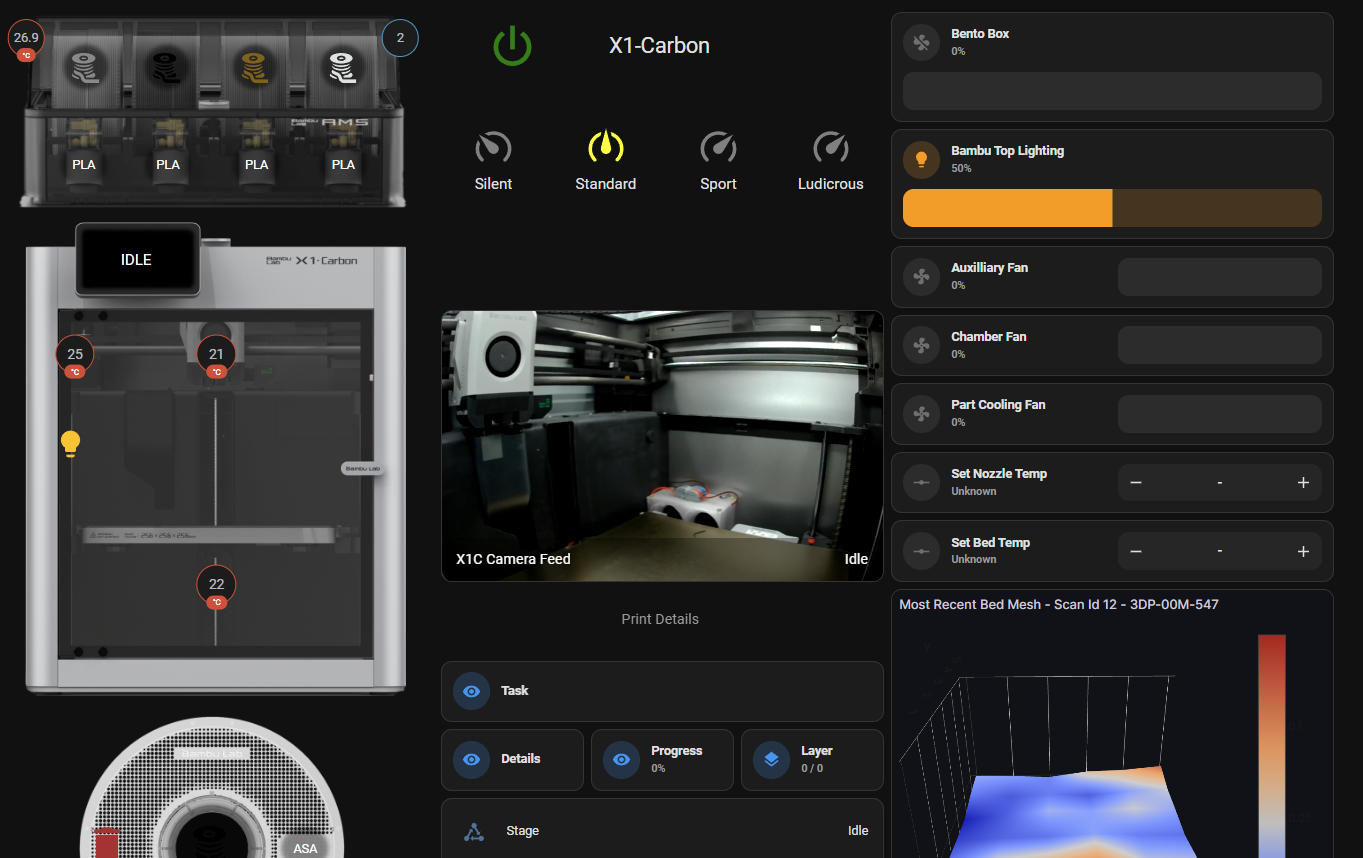1363x858 pixels.
Task: Click the bed temperature badge showing 22
Action: (x=216, y=587)
